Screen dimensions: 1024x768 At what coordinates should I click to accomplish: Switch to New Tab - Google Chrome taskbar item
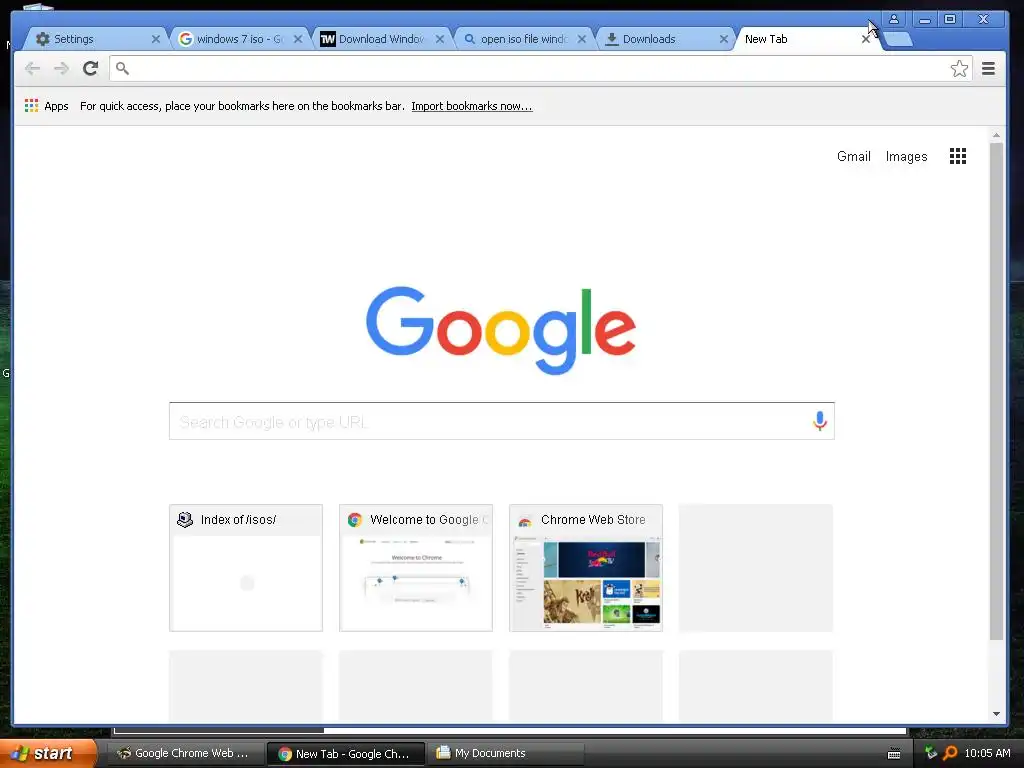[x=345, y=754]
